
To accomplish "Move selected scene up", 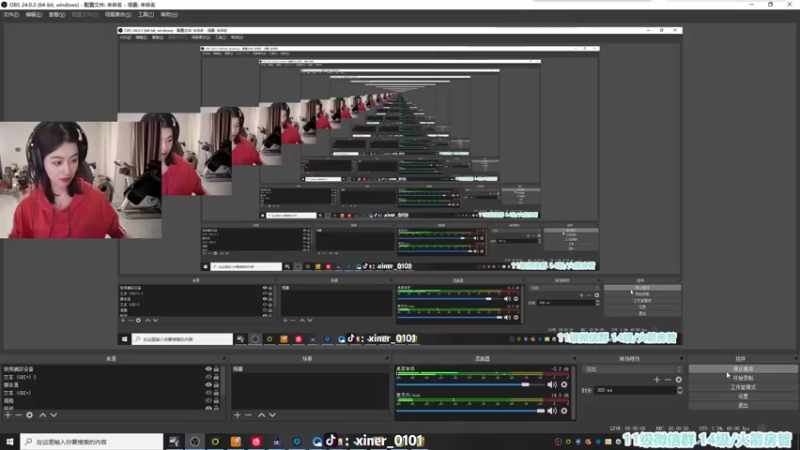I will pyautogui.click(x=261, y=415).
